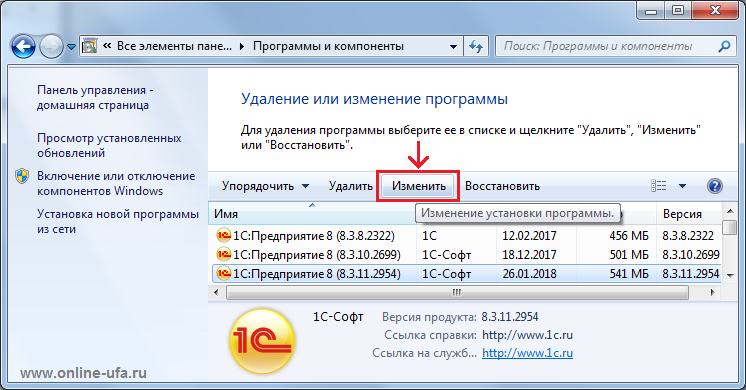Click the magnifier icon in the search box
Viewport: 746px width, 390px height.
pos(724,46)
